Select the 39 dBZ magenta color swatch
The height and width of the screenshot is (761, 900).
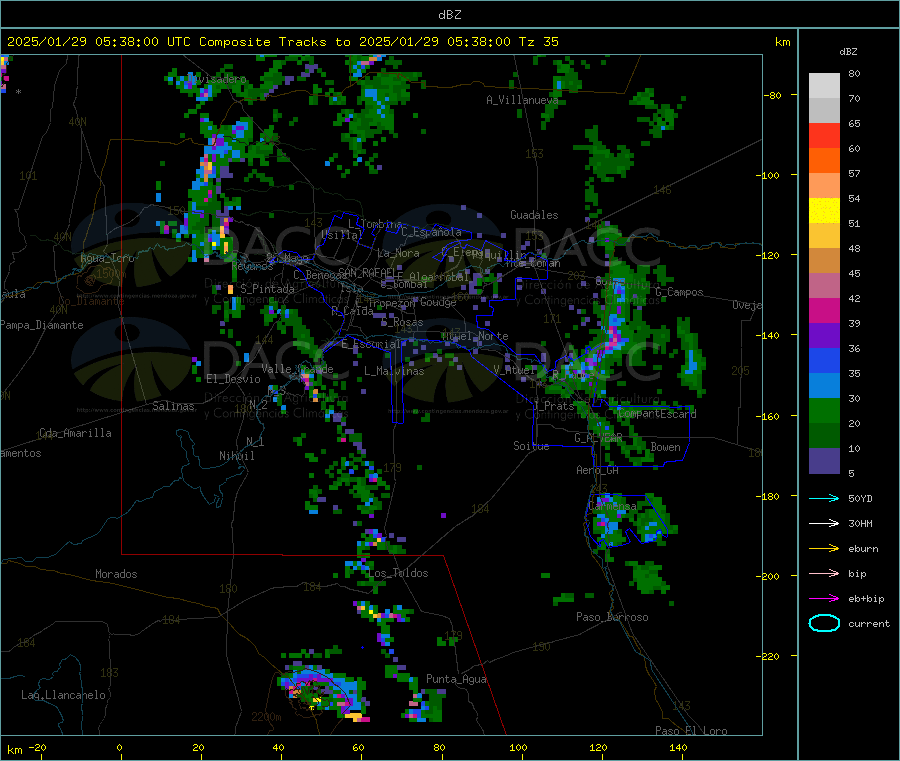coord(824,310)
